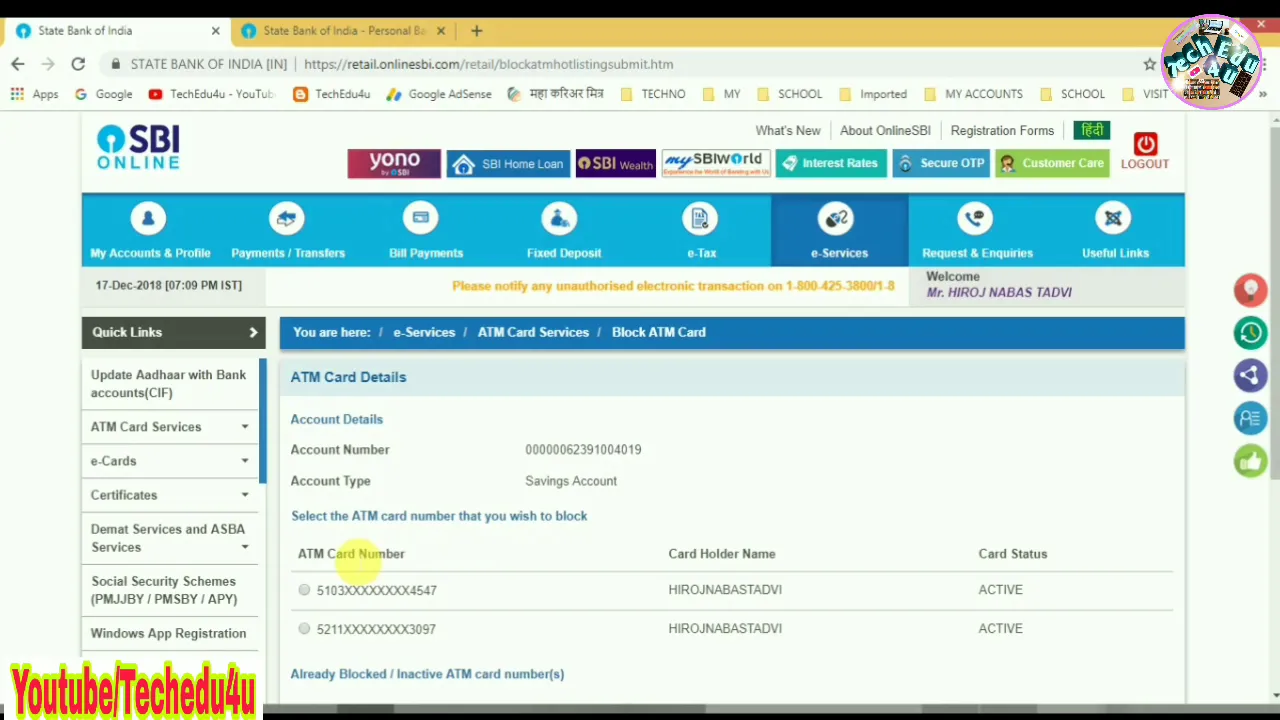Expand Demat Services and ASBA Services menu
This screenshot has width=1280, height=720.
coord(170,538)
